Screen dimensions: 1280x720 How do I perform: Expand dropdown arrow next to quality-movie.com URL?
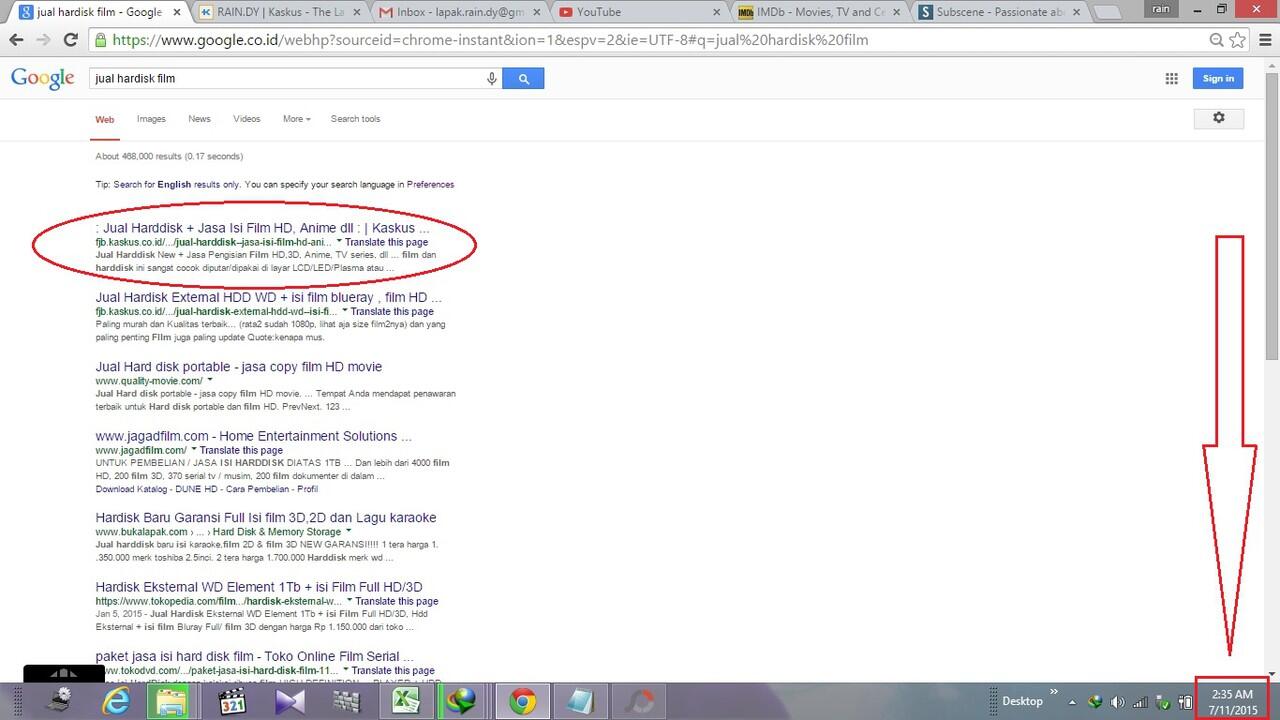(x=210, y=381)
